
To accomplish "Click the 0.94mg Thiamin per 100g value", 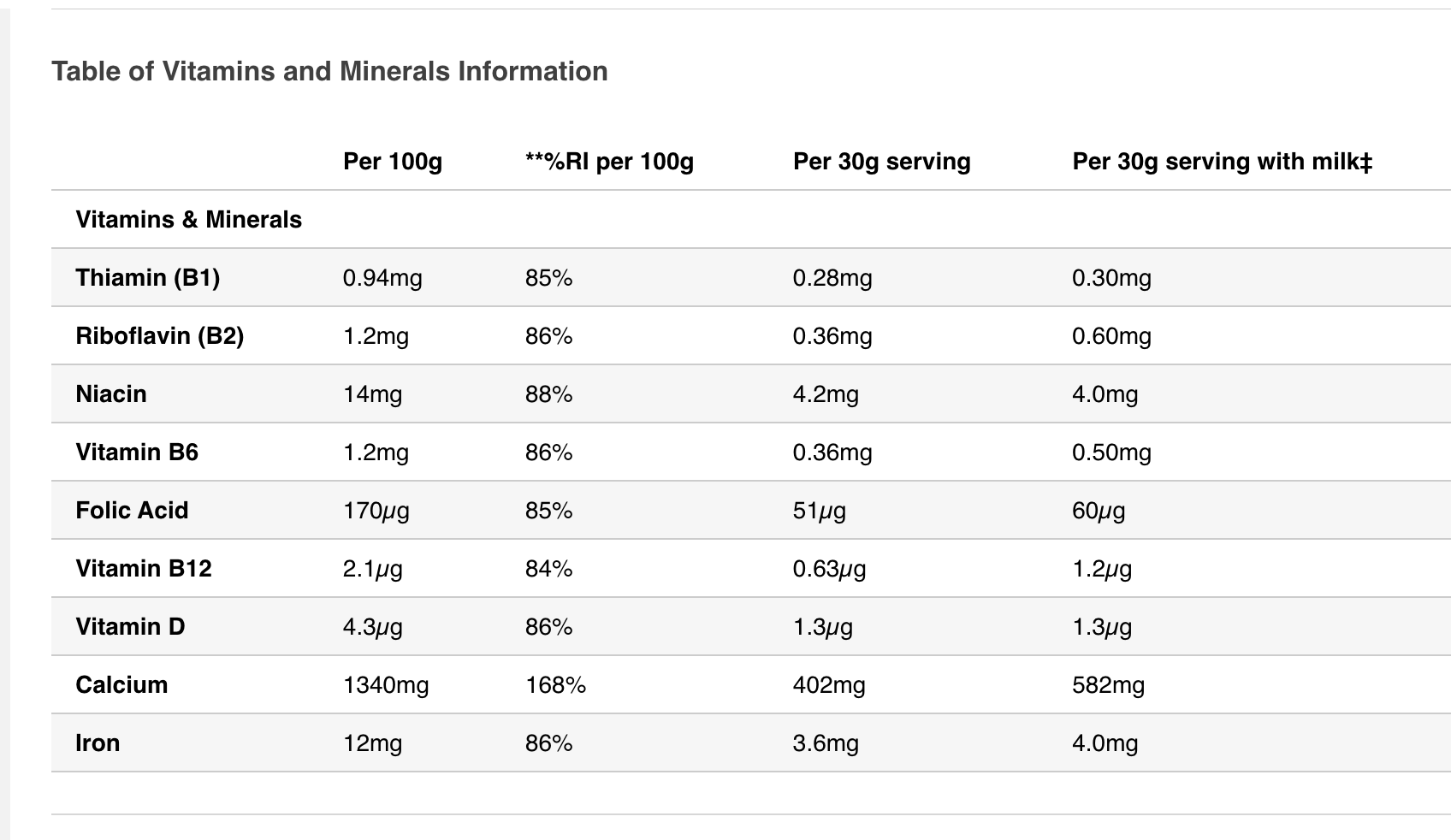I will (382, 278).
